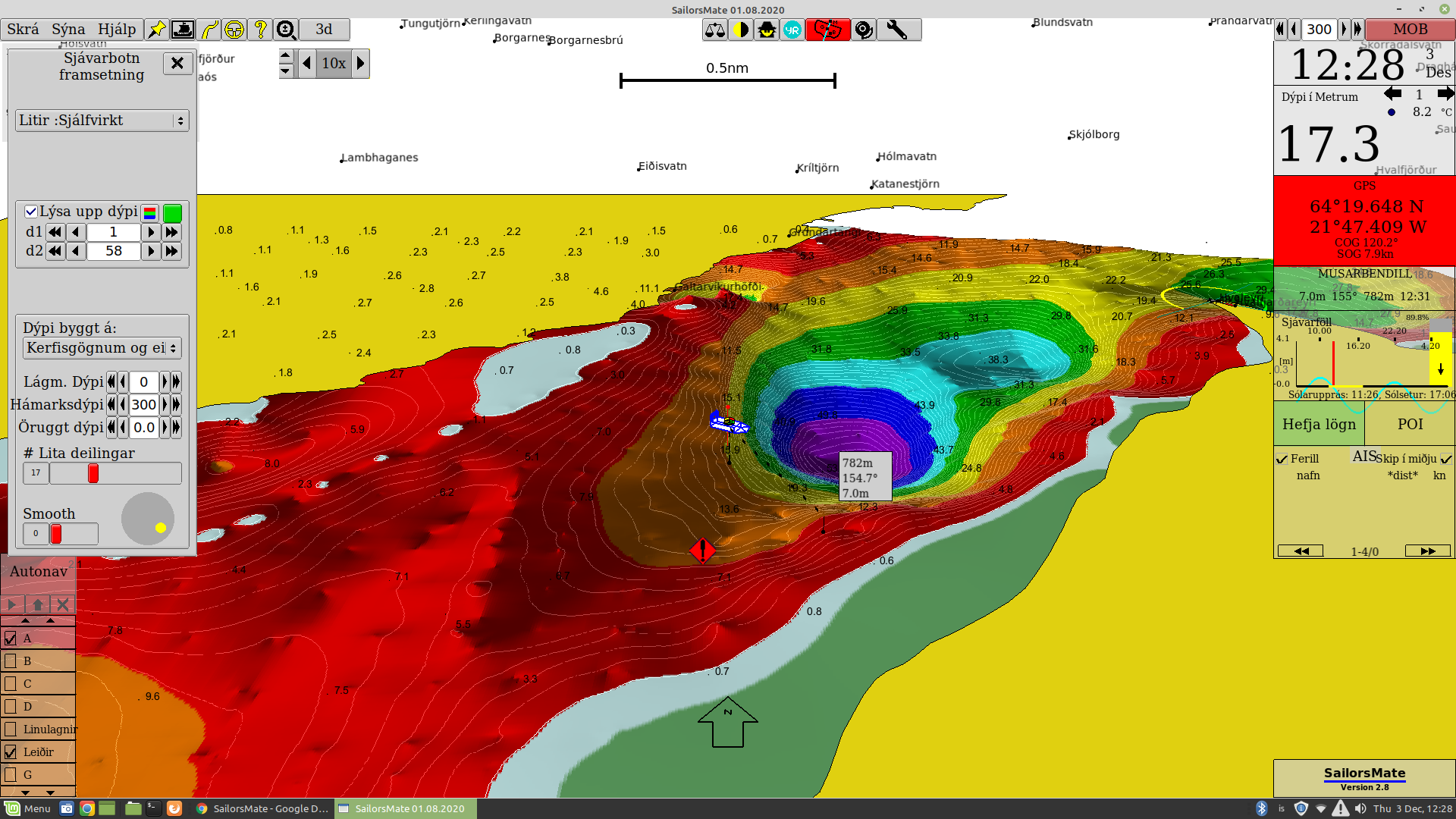The height and width of the screenshot is (819, 1456).
Task: Click the AIS list previous-page button
Action: (1301, 551)
